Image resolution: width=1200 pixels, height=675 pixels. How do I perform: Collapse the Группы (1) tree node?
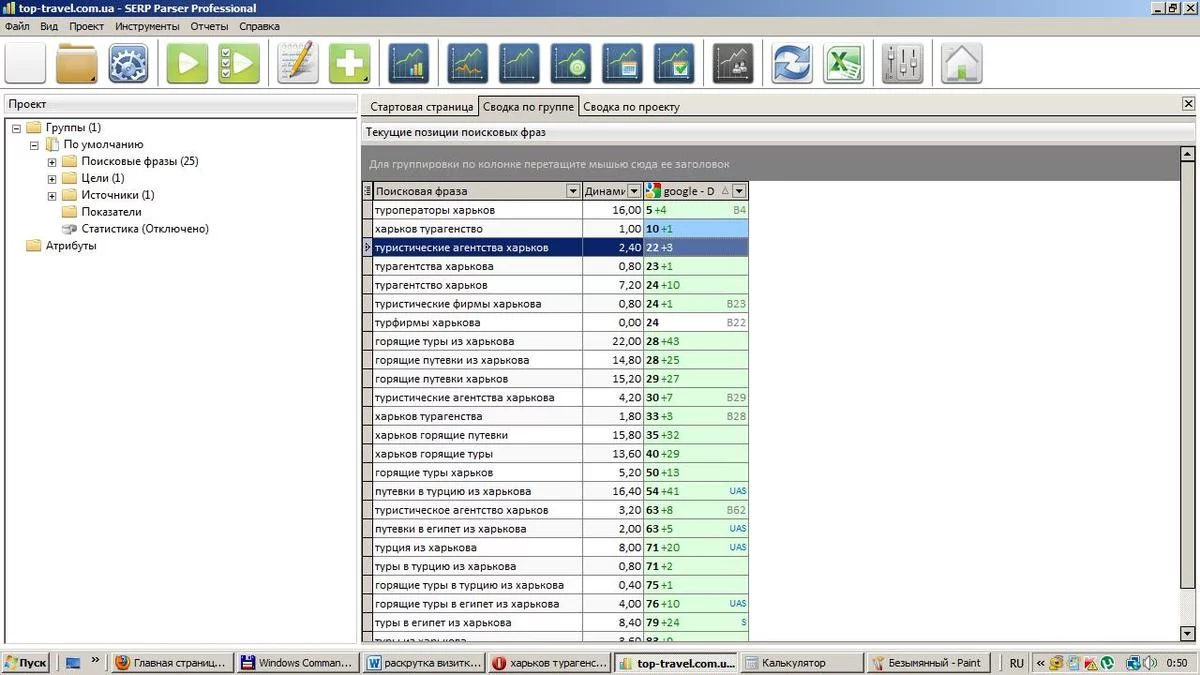[x=16, y=128]
